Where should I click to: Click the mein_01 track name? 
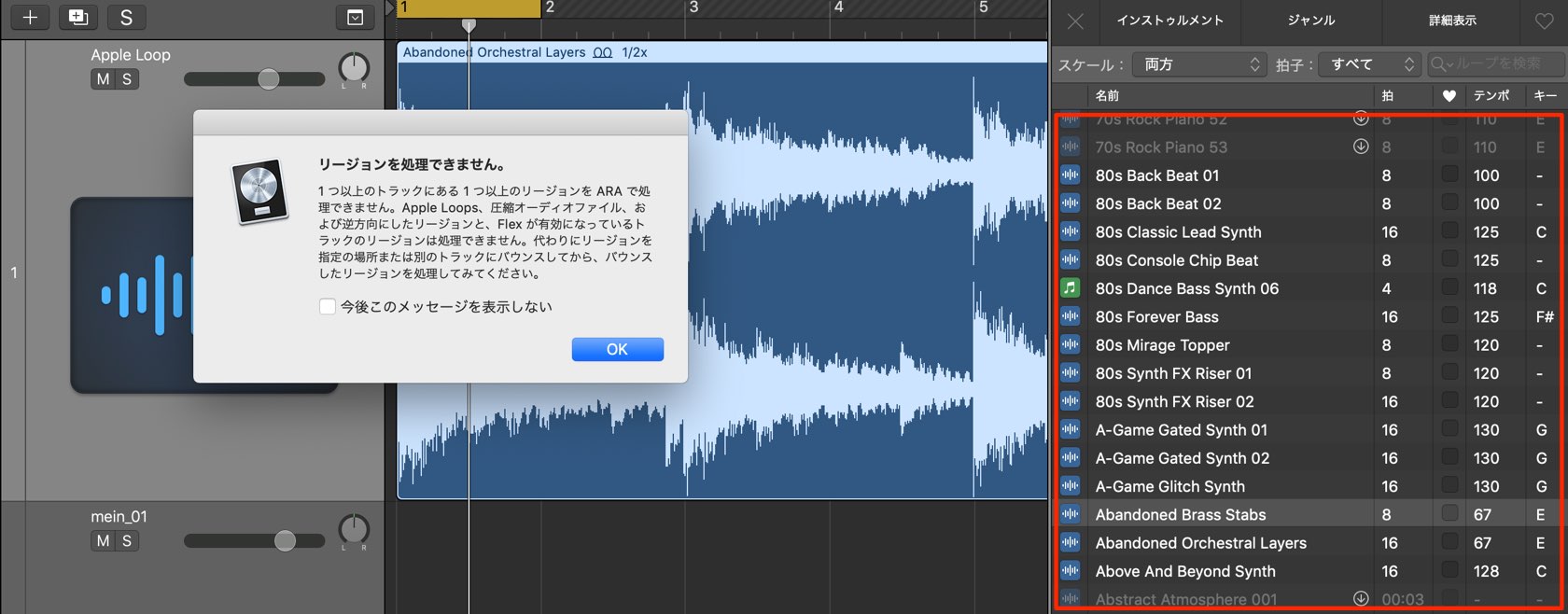(119, 516)
